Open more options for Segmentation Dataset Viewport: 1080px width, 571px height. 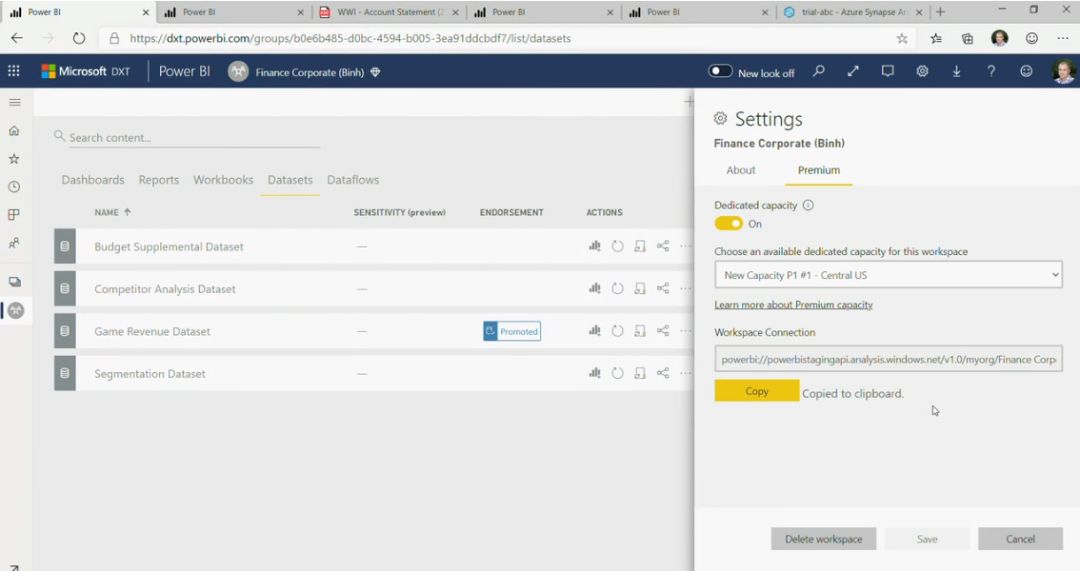685,373
